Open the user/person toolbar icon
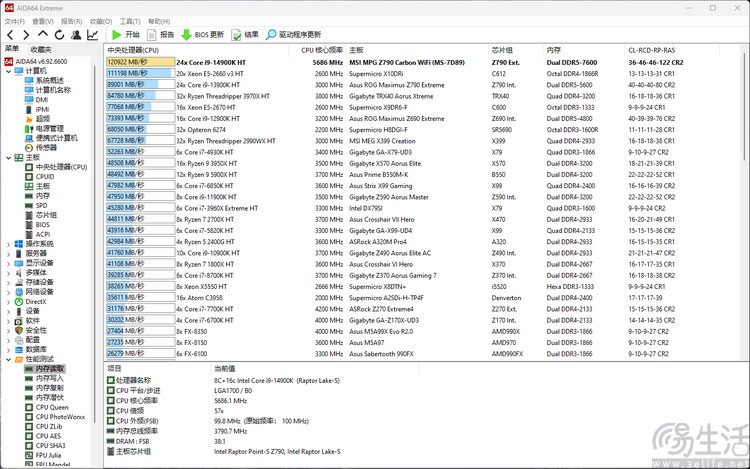750x469 pixels. 76,34
